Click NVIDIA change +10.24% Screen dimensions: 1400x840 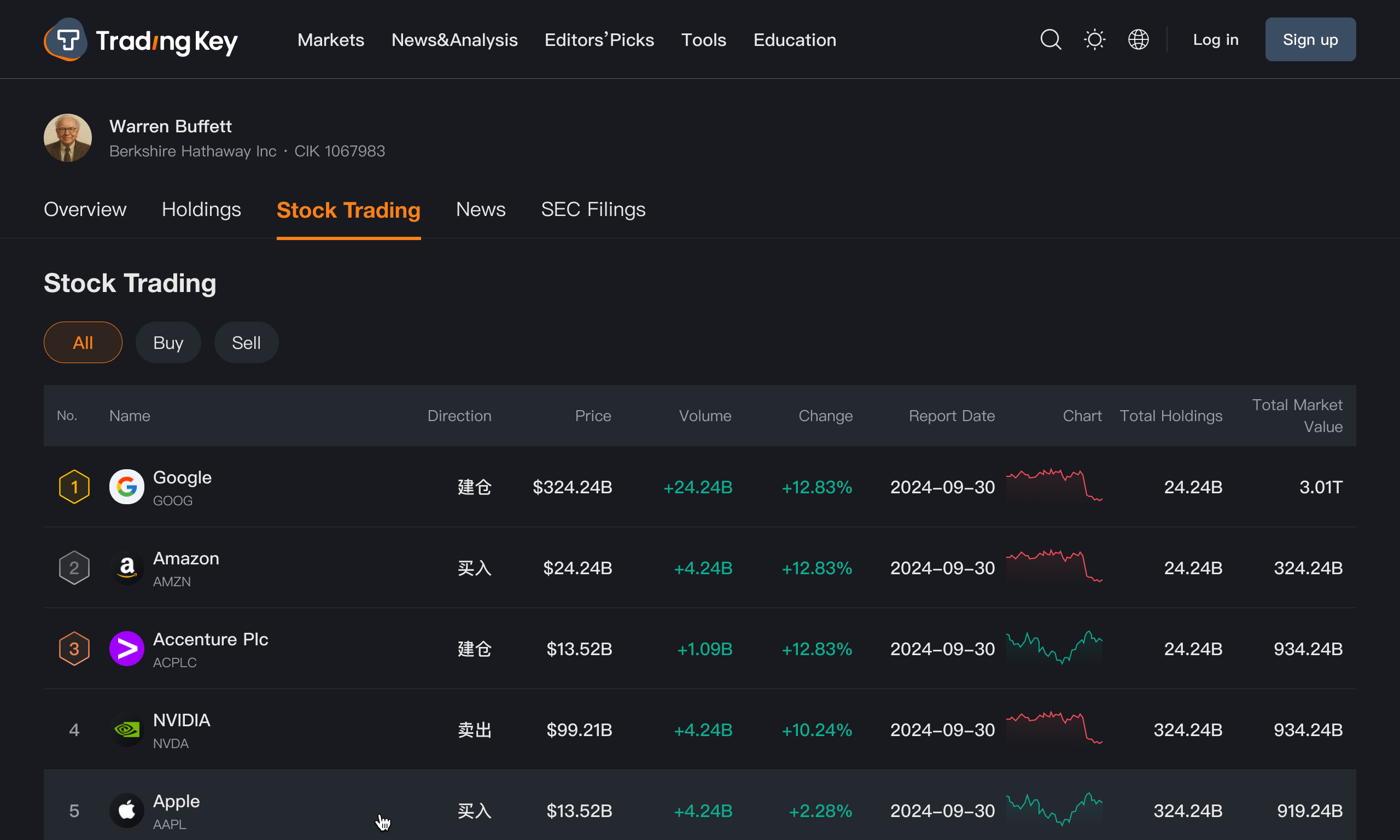click(x=816, y=730)
